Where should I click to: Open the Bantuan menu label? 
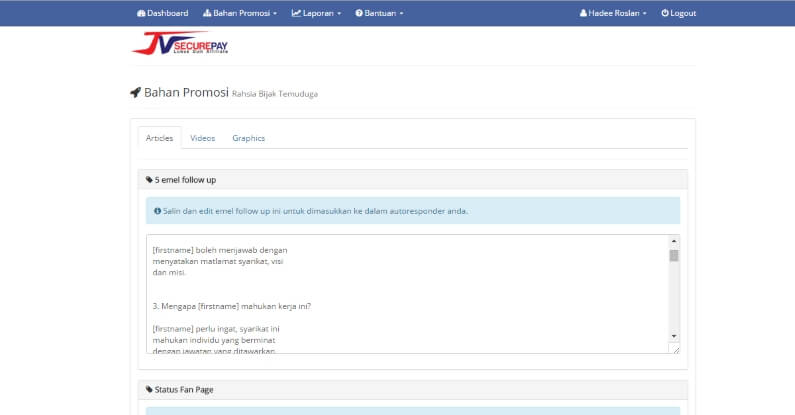pos(380,13)
